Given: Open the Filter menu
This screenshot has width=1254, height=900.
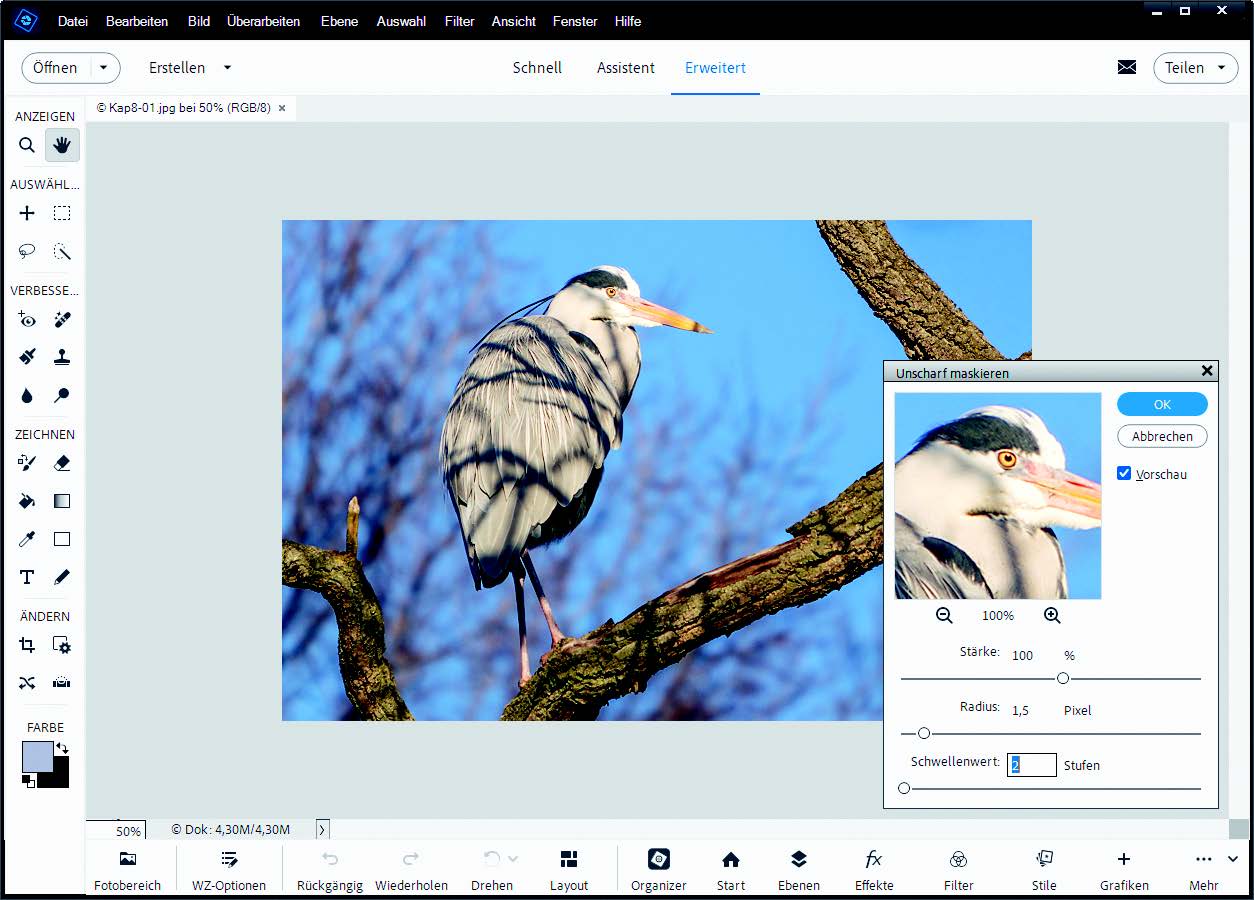Looking at the screenshot, I should click(x=459, y=21).
